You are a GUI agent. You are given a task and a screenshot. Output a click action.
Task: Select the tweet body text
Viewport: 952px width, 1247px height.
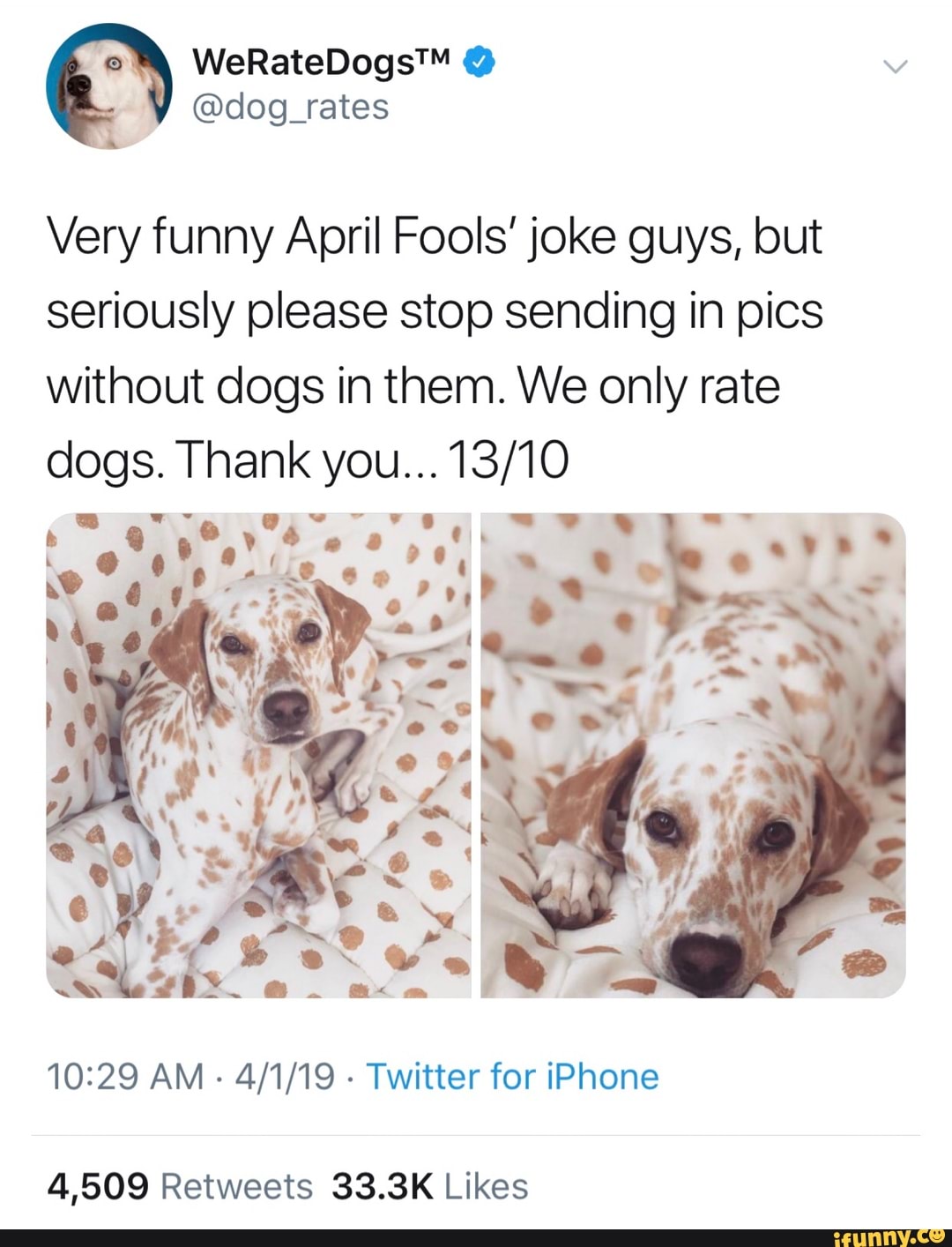[x=432, y=346]
